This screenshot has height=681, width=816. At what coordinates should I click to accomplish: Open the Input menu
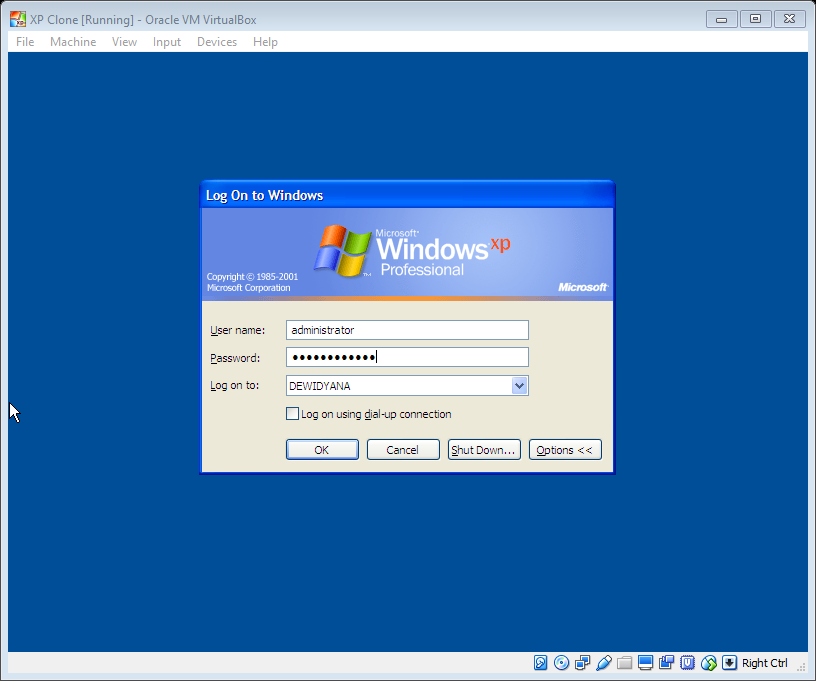(x=166, y=41)
